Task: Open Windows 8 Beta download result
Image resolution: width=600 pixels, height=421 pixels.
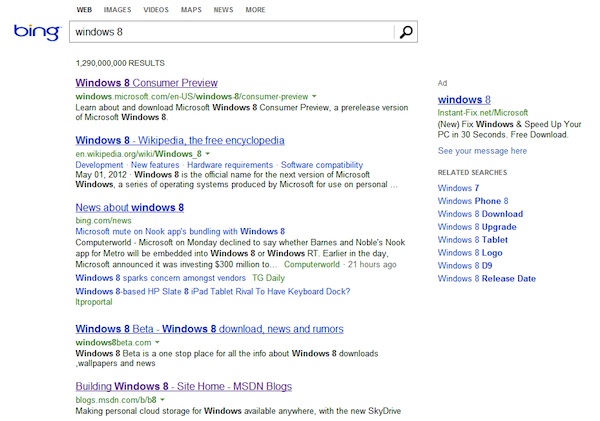Action: (x=209, y=329)
